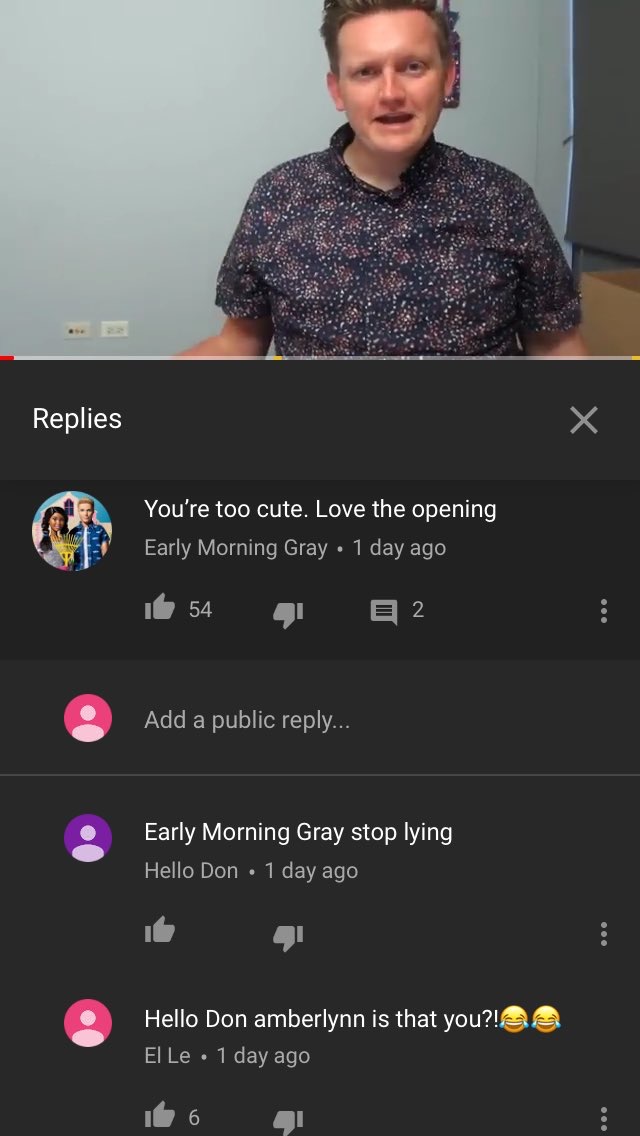Close the Replies panel

point(583,419)
